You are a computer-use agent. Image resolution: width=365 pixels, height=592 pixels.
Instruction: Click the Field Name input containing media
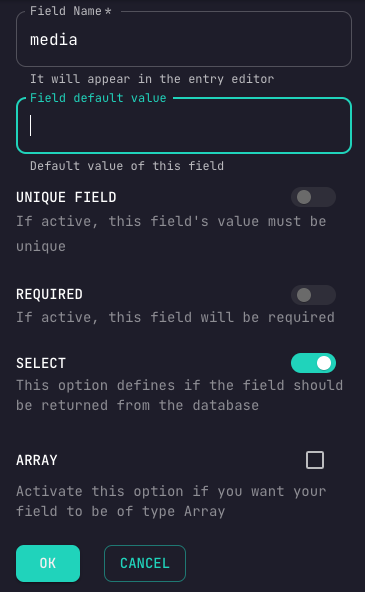point(184,39)
